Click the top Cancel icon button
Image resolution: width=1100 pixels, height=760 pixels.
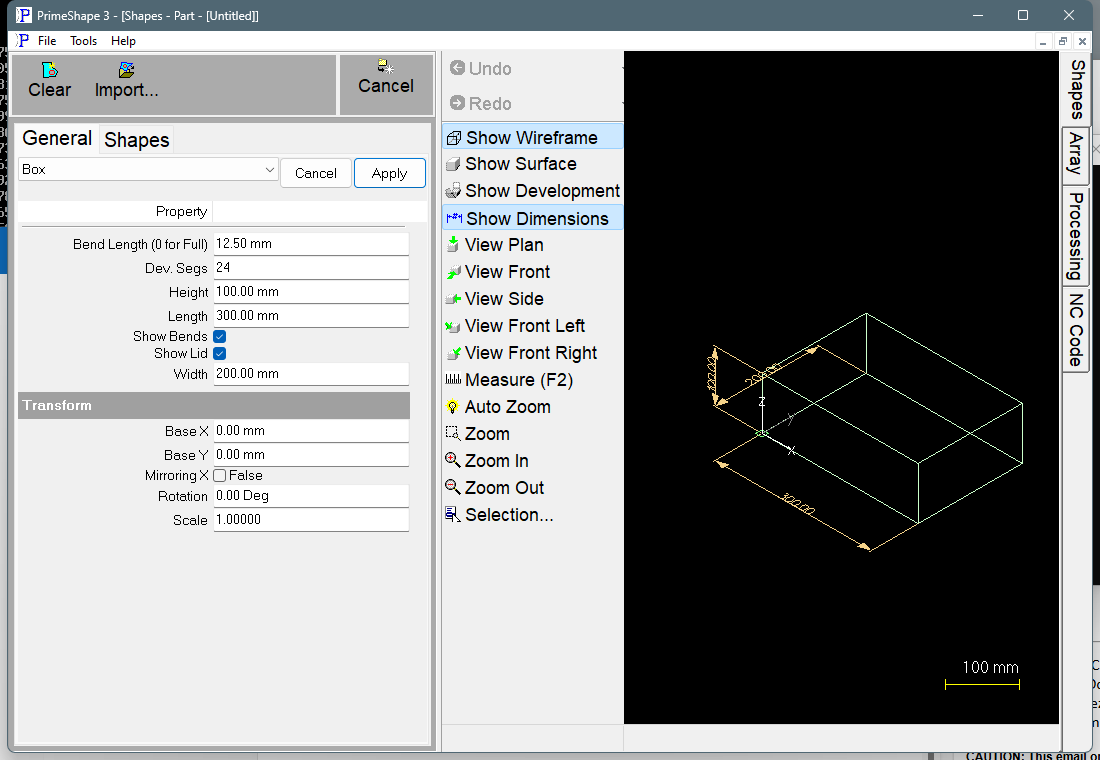pos(386,77)
